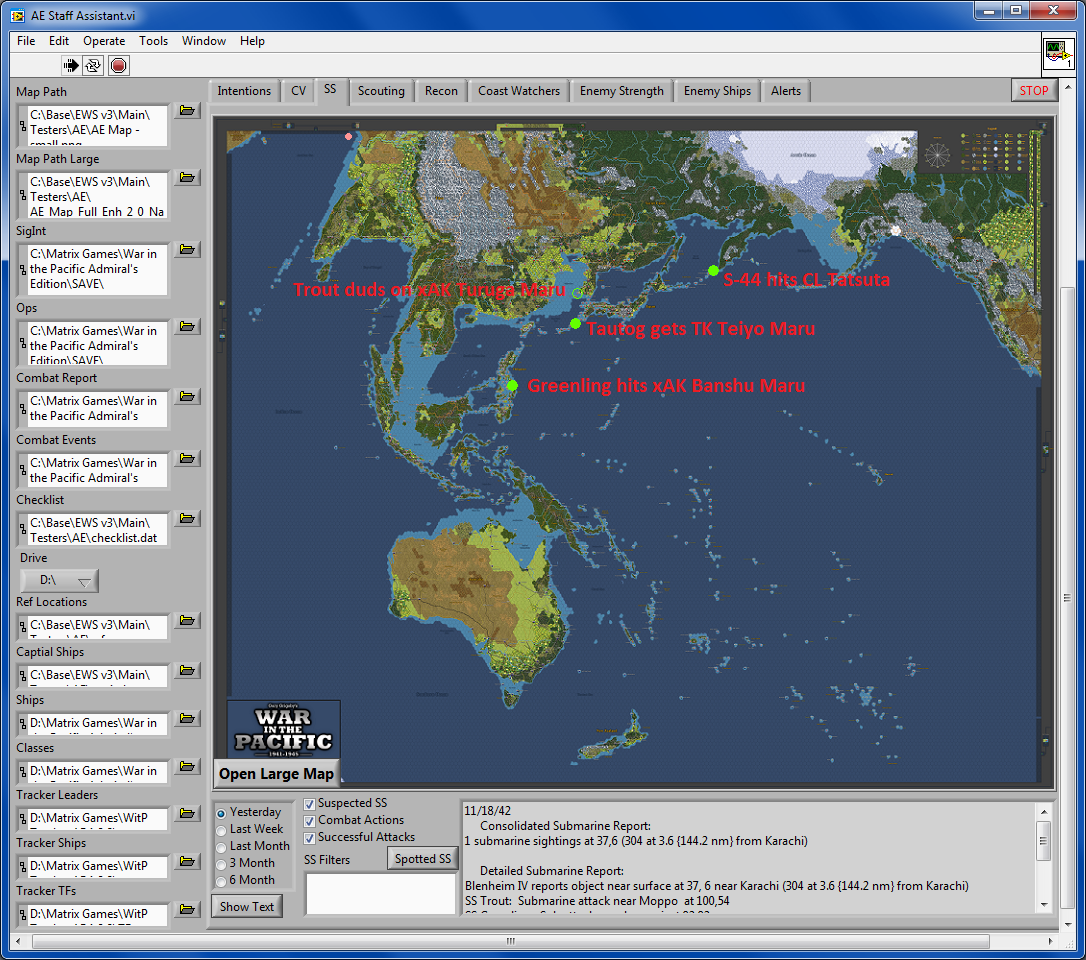Browse folder for Map Path

(187, 110)
